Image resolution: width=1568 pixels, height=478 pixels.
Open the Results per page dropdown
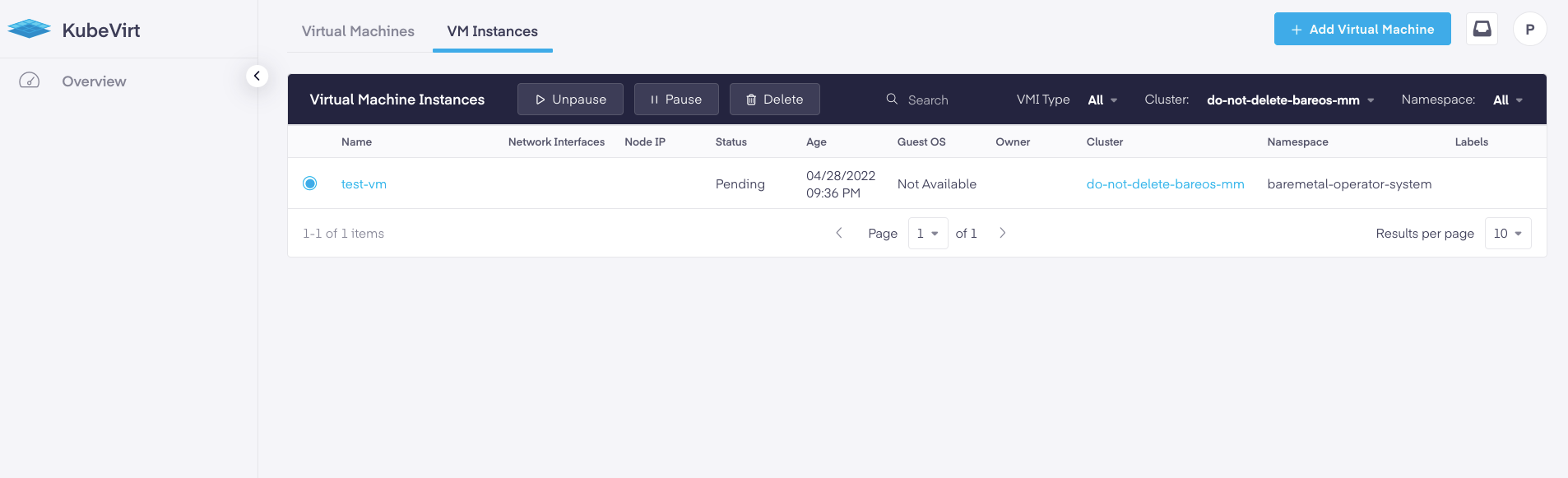[1508, 233]
